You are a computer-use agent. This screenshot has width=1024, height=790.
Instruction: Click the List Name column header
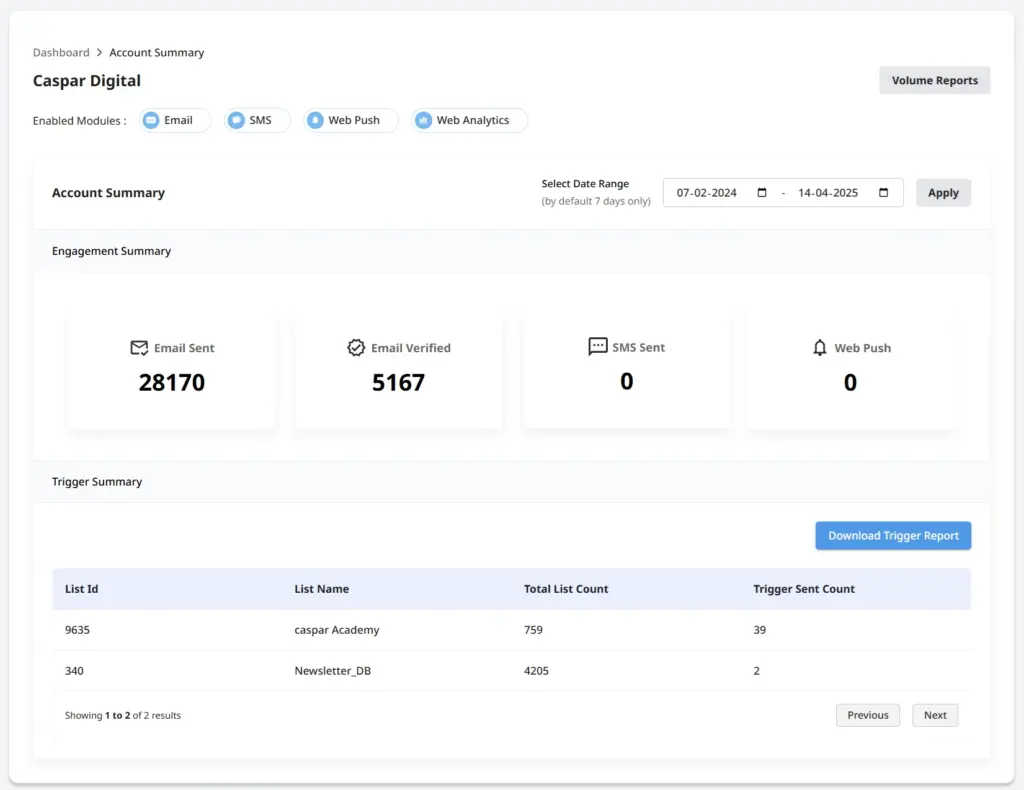(321, 589)
